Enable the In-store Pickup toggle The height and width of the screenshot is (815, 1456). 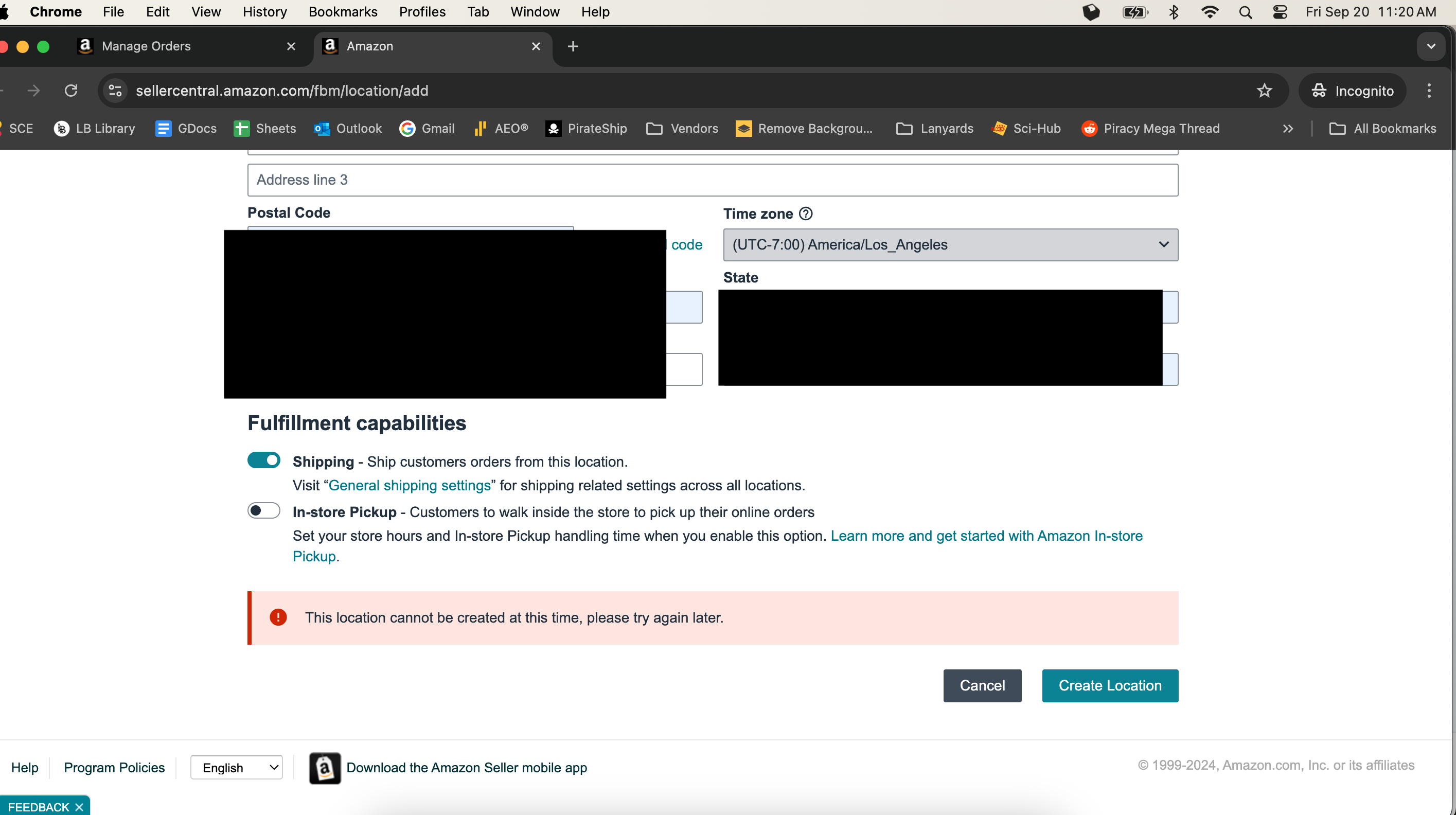(x=264, y=510)
